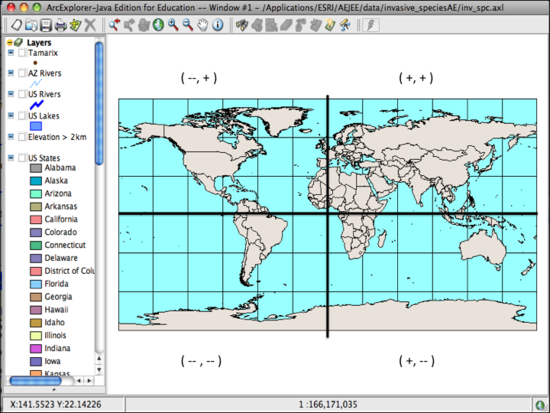Click the greyed Attributes table icon
This screenshot has height=413, width=550.
[x=315, y=25]
